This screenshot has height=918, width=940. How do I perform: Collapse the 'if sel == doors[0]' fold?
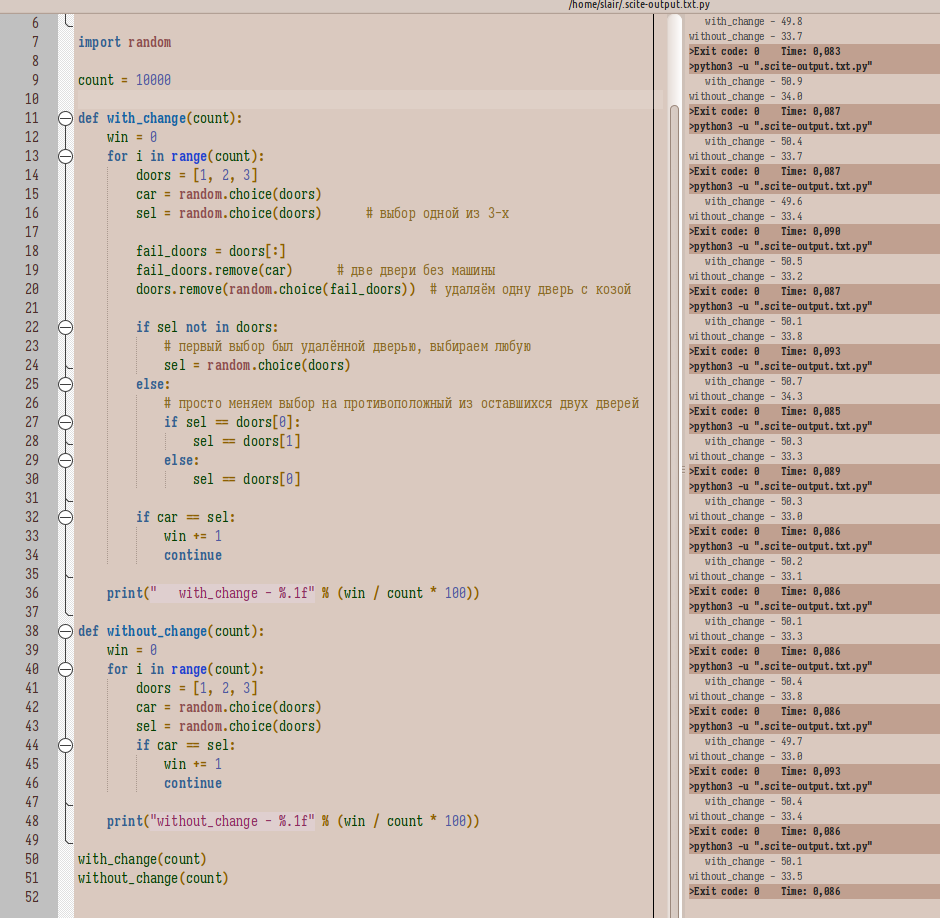point(65,422)
